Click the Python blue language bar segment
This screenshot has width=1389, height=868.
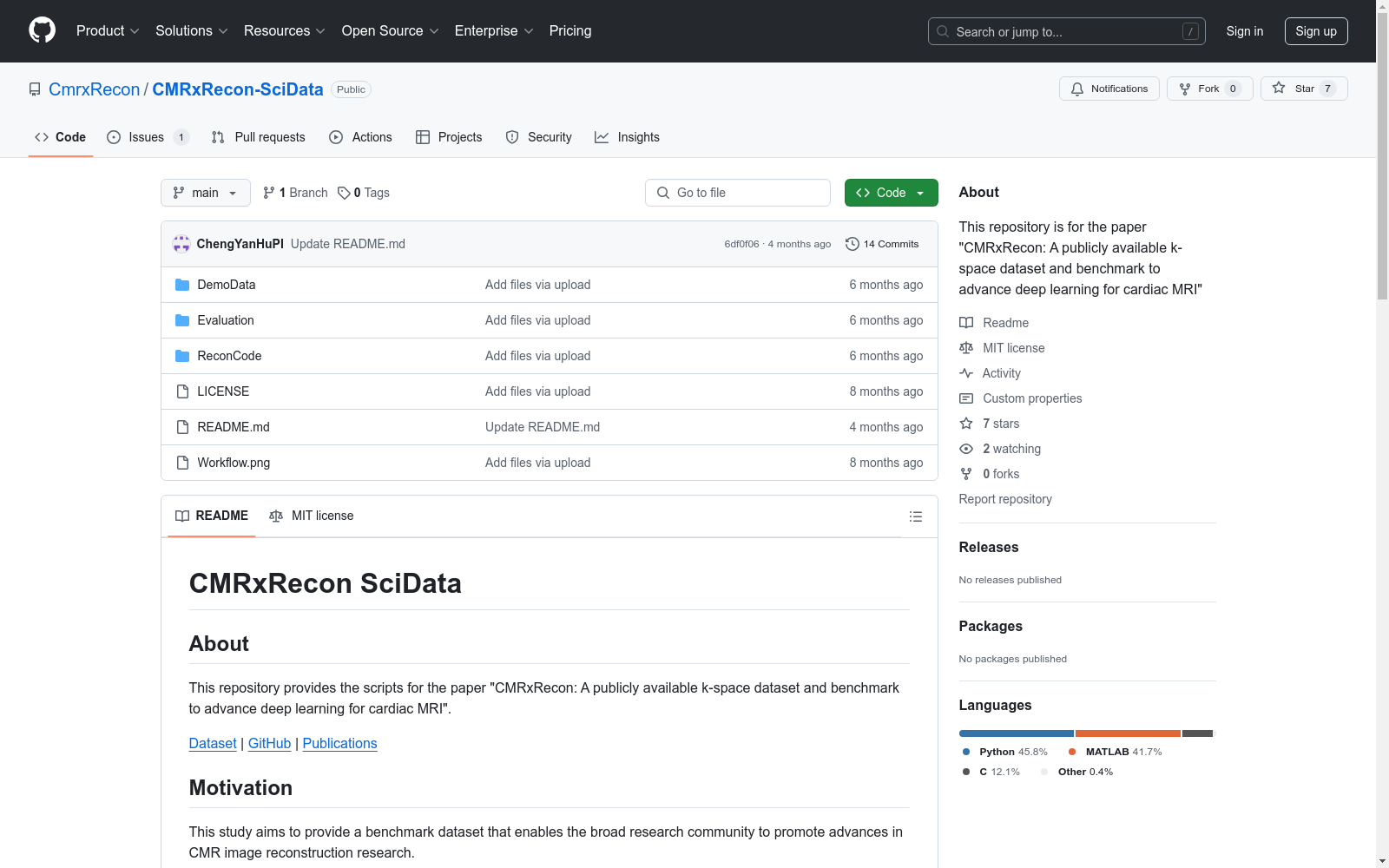pos(1017,733)
